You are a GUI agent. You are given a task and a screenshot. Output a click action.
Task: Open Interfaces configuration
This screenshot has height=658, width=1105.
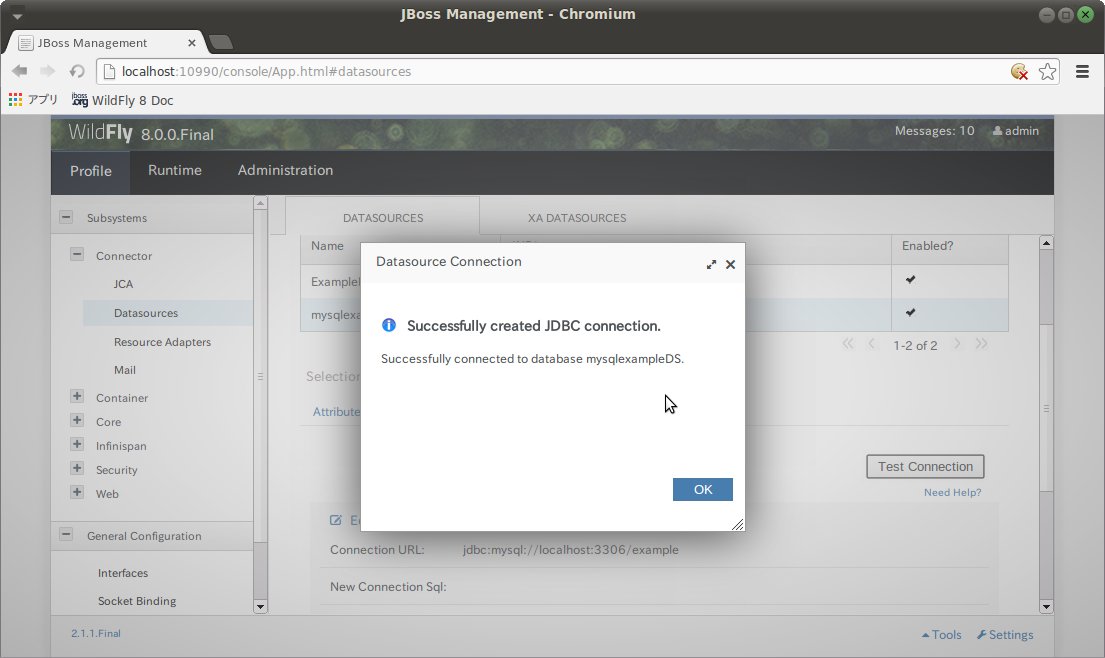point(123,573)
